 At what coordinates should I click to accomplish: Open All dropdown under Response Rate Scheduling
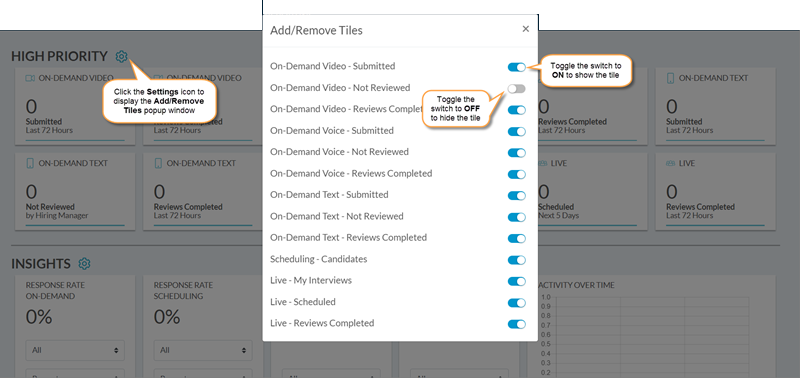click(203, 350)
